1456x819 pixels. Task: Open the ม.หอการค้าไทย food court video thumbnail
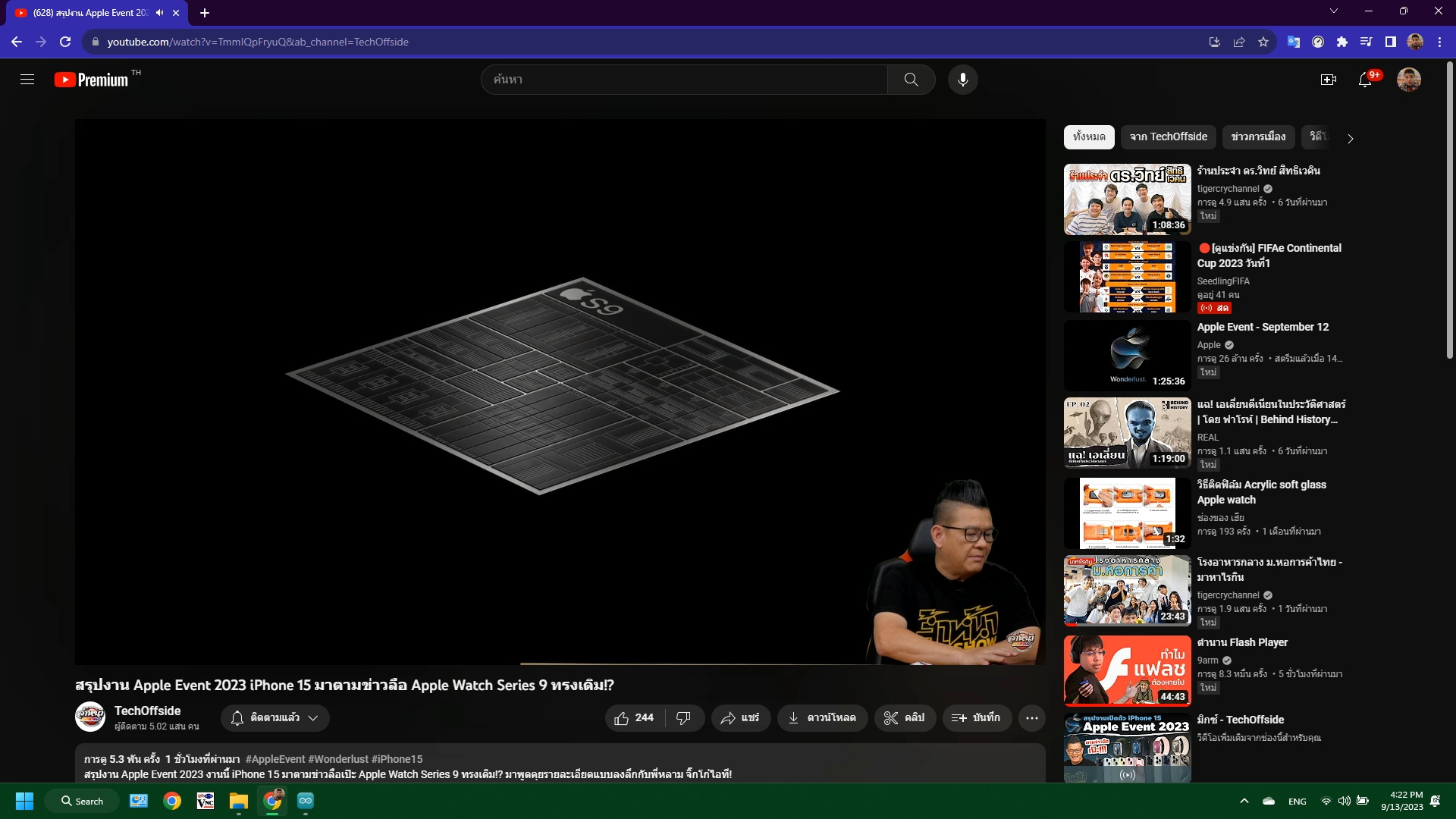click(x=1127, y=591)
